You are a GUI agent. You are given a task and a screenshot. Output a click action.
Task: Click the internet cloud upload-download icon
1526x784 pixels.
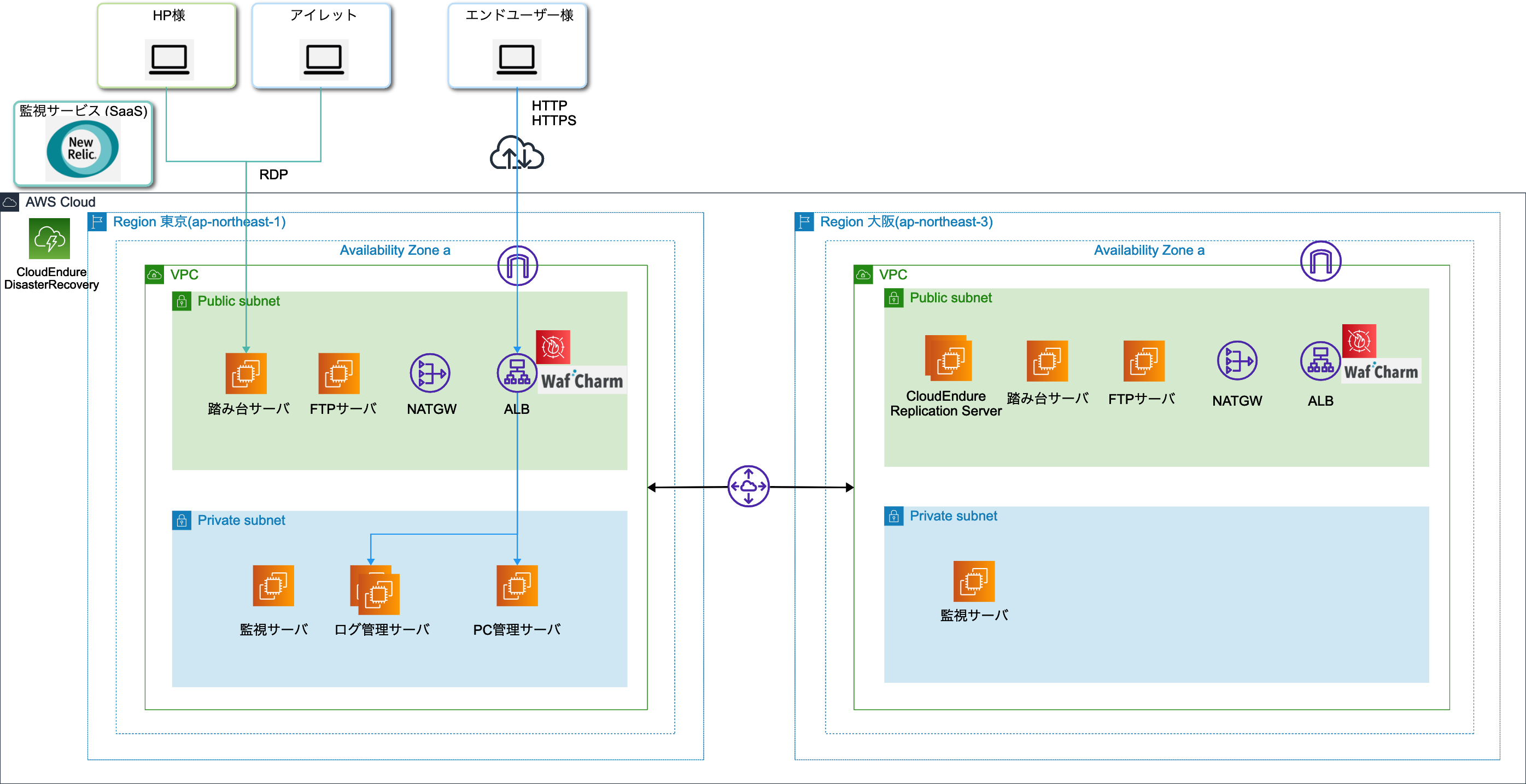517,154
